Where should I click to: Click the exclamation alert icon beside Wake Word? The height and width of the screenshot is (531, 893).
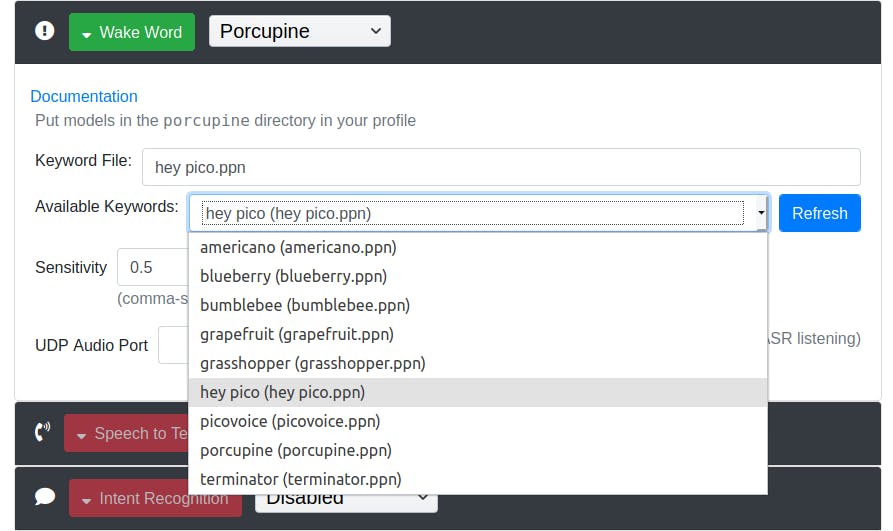pyautogui.click(x=44, y=30)
